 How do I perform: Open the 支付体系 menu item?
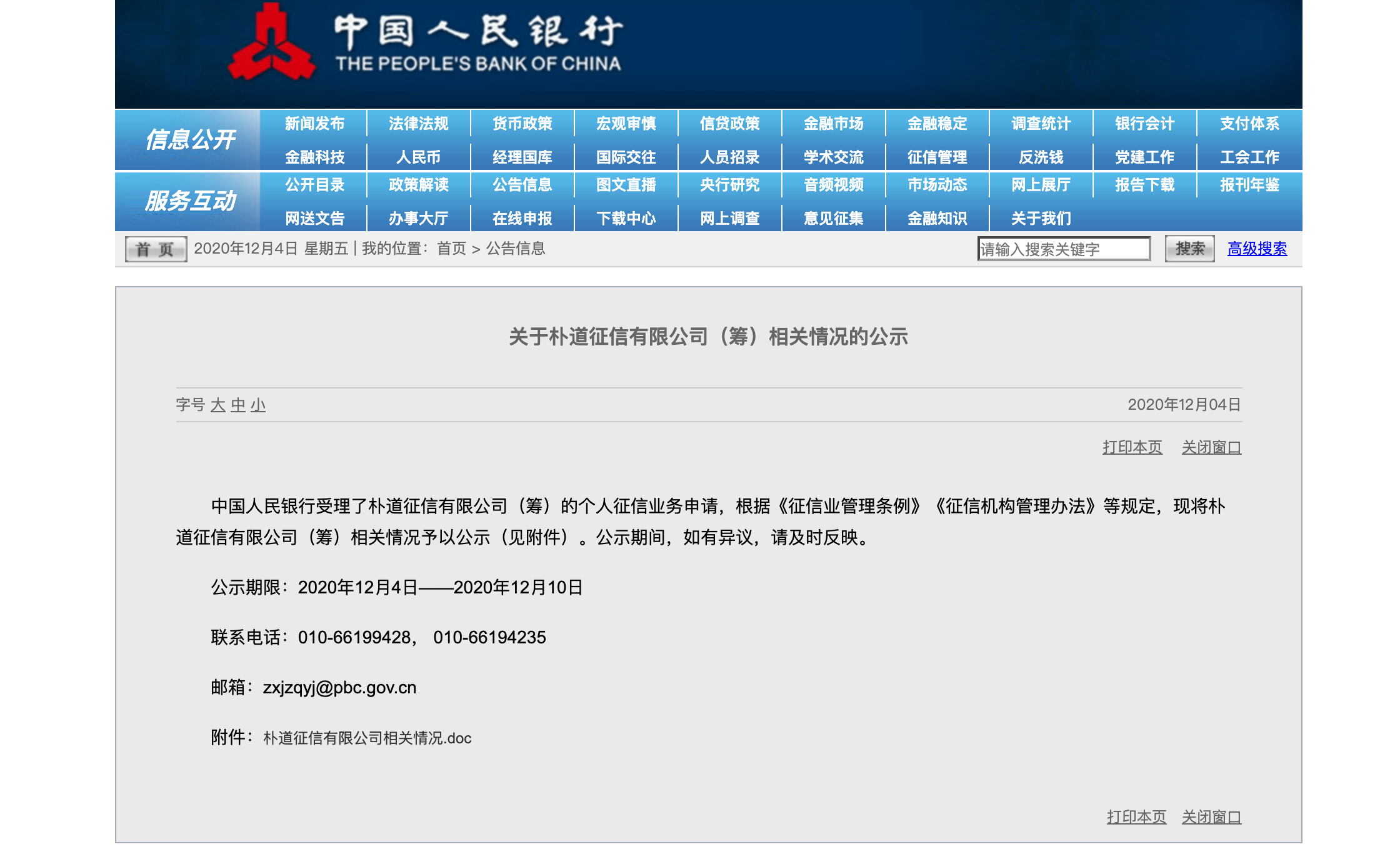1249,124
